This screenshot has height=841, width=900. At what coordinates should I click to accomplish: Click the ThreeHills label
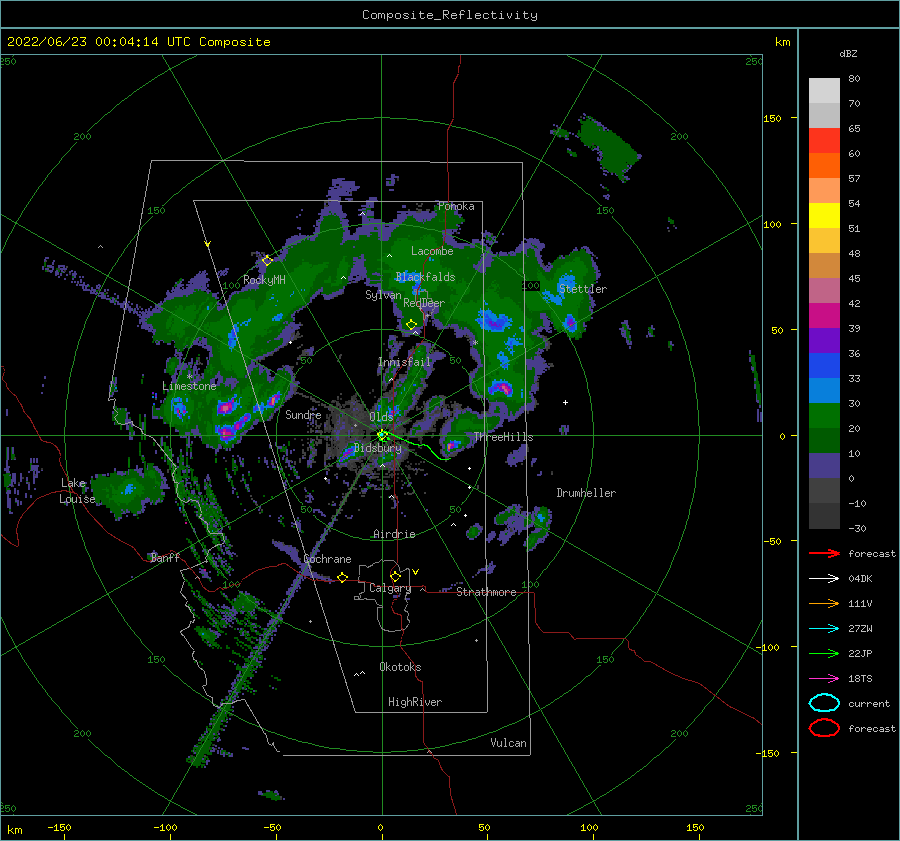tap(503, 437)
